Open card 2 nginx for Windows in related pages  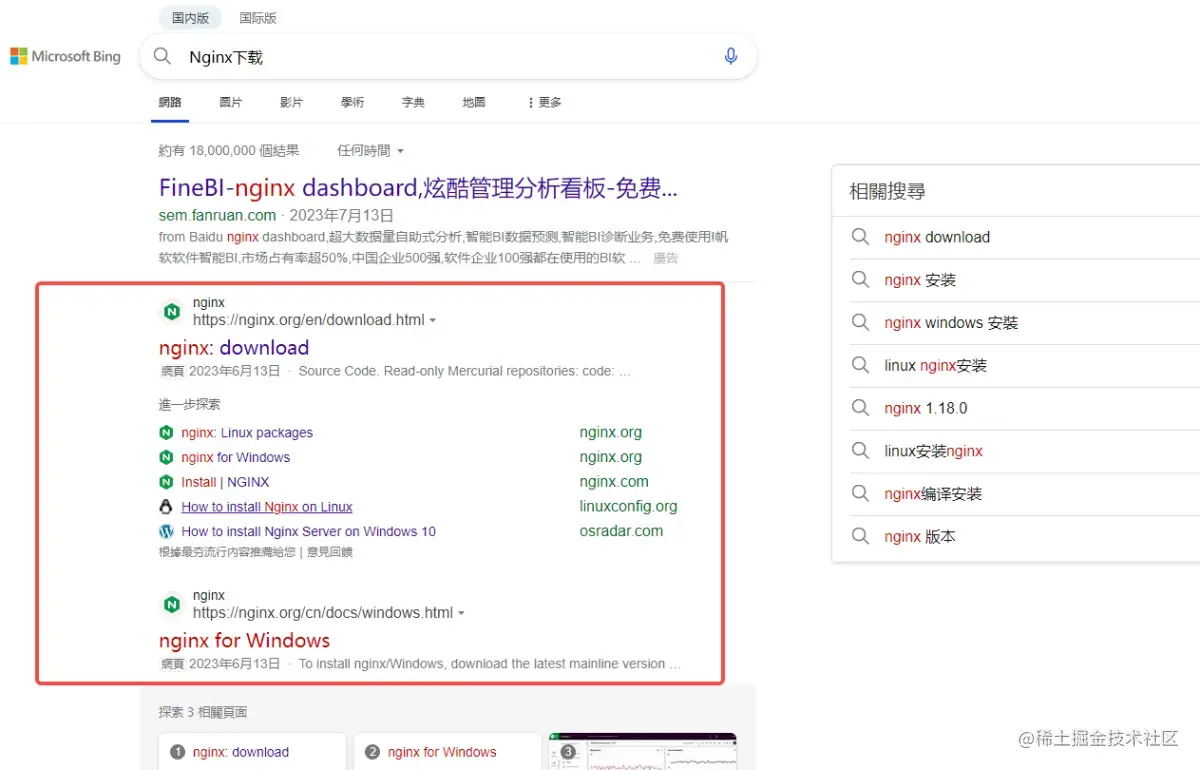(x=447, y=752)
